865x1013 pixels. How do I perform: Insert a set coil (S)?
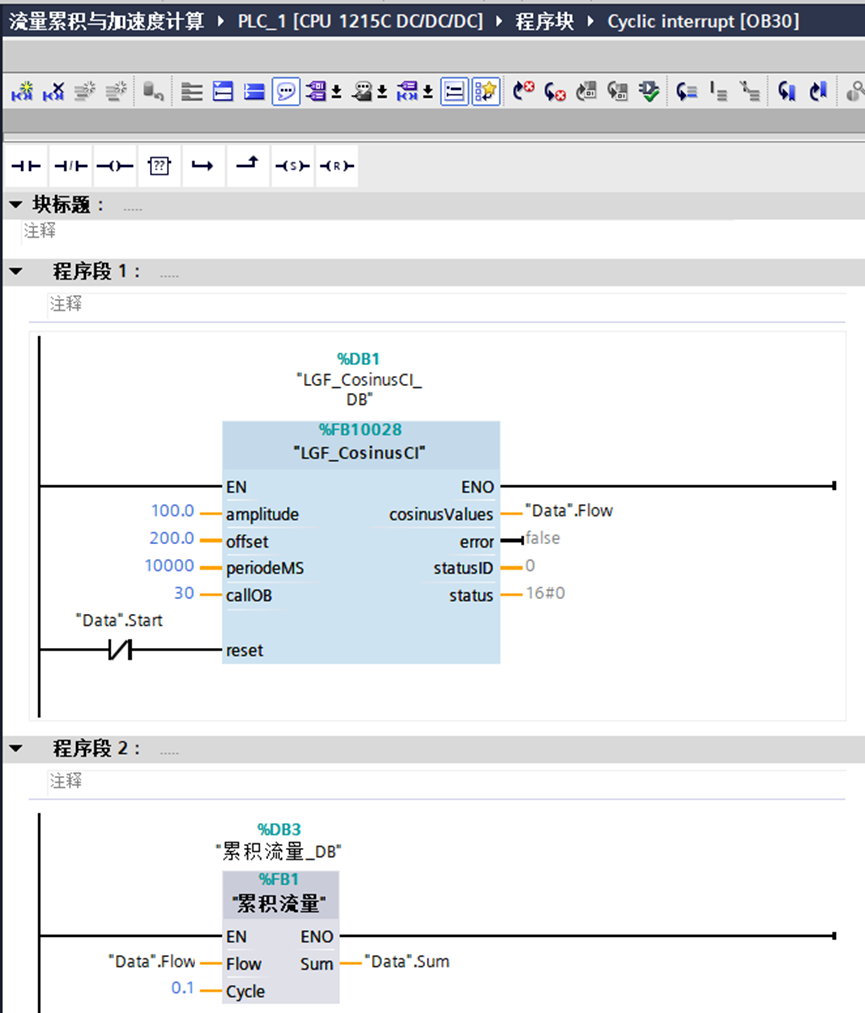point(292,166)
